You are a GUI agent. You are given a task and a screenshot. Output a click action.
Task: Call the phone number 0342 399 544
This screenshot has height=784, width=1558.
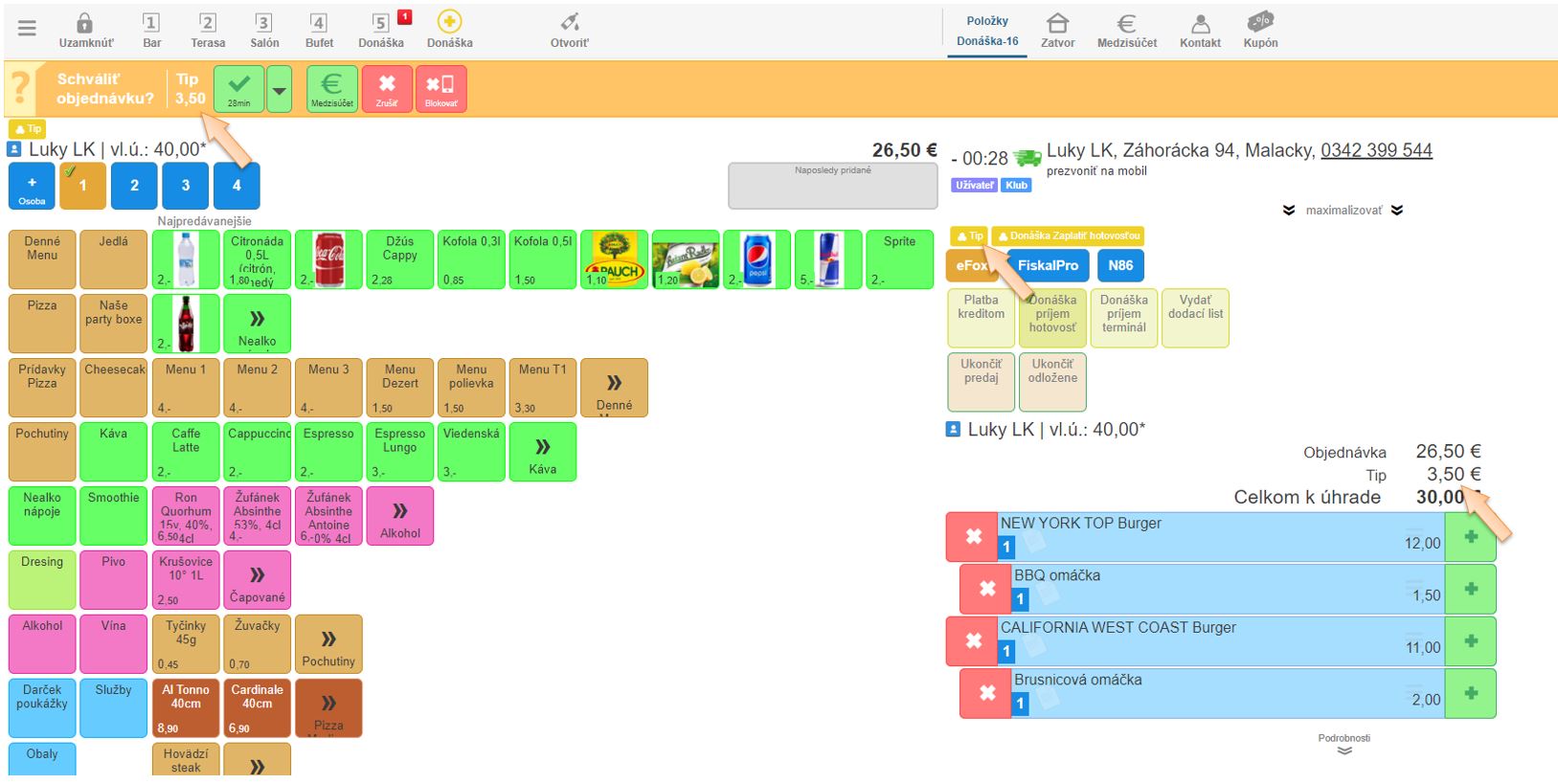(1376, 150)
